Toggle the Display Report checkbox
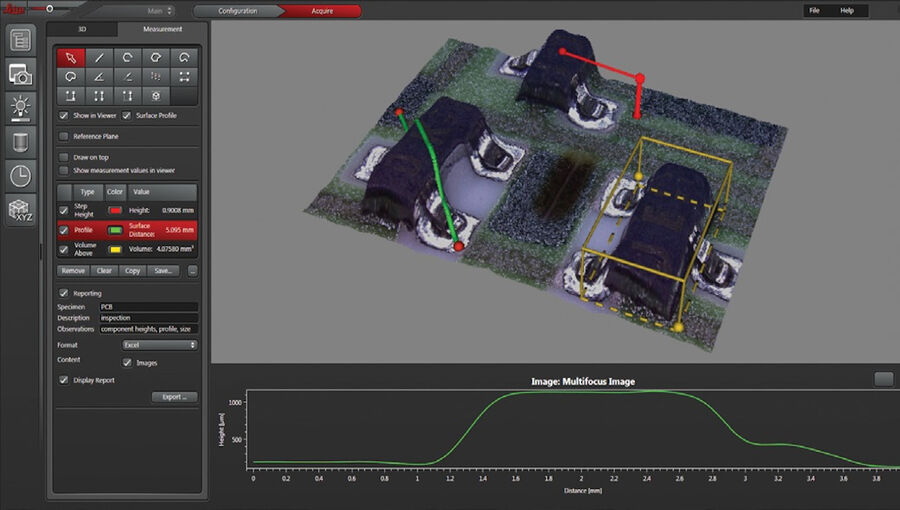Image resolution: width=900 pixels, height=510 pixels. 64,380
